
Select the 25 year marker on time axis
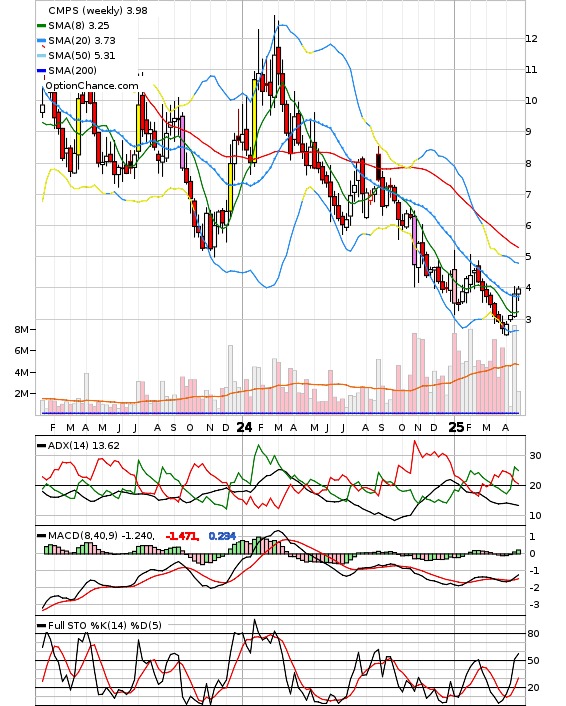click(x=456, y=427)
